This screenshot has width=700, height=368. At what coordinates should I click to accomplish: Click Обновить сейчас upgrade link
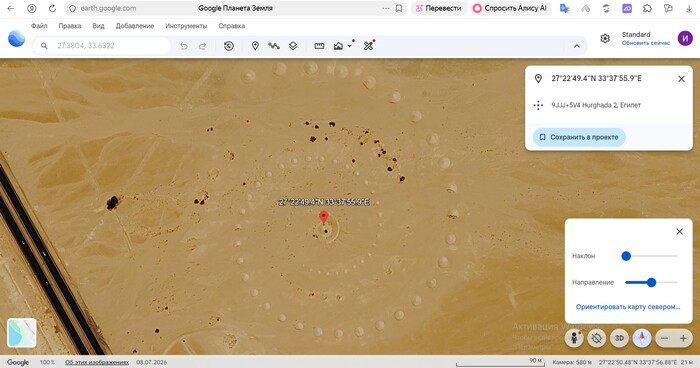[x=646, y=43]
